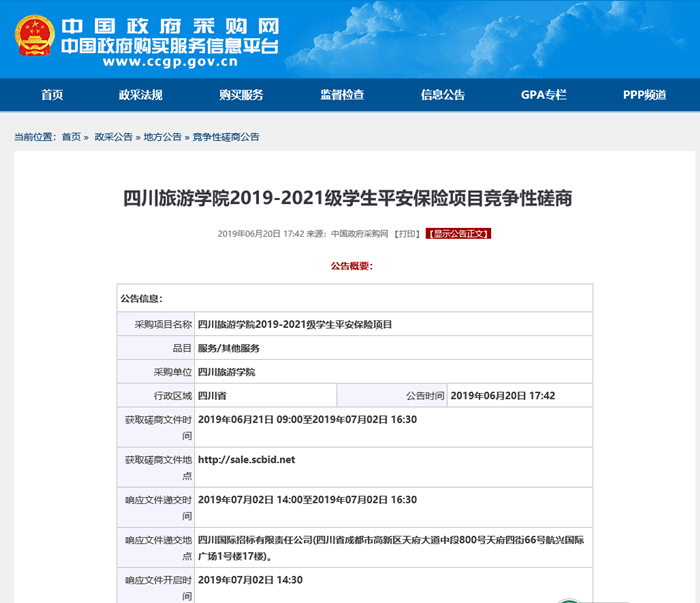Go to 政采公告 in the breadcrumb
Image resolution: width=700 pixels, height=603 pixels.
click(113, 137)
